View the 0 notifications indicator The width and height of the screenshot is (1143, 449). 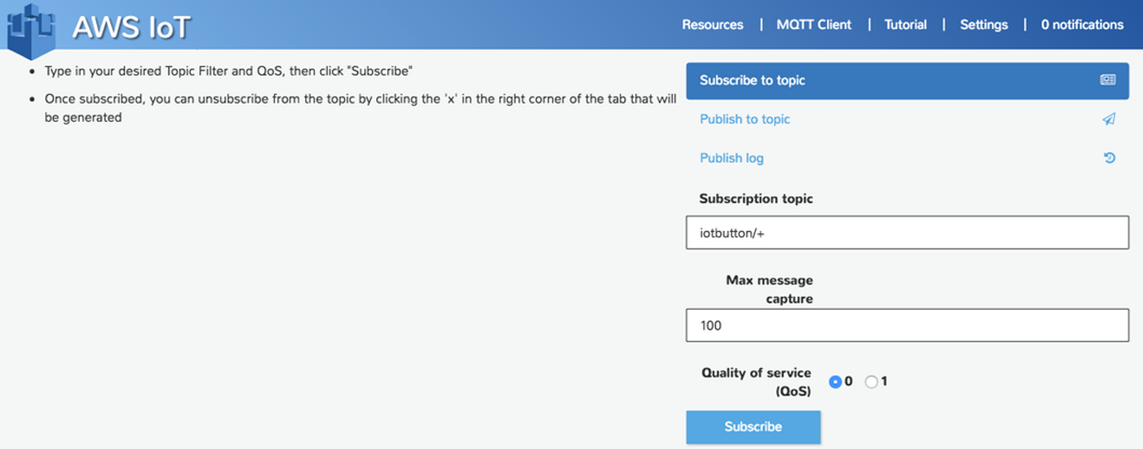[x=1082, y=25]
